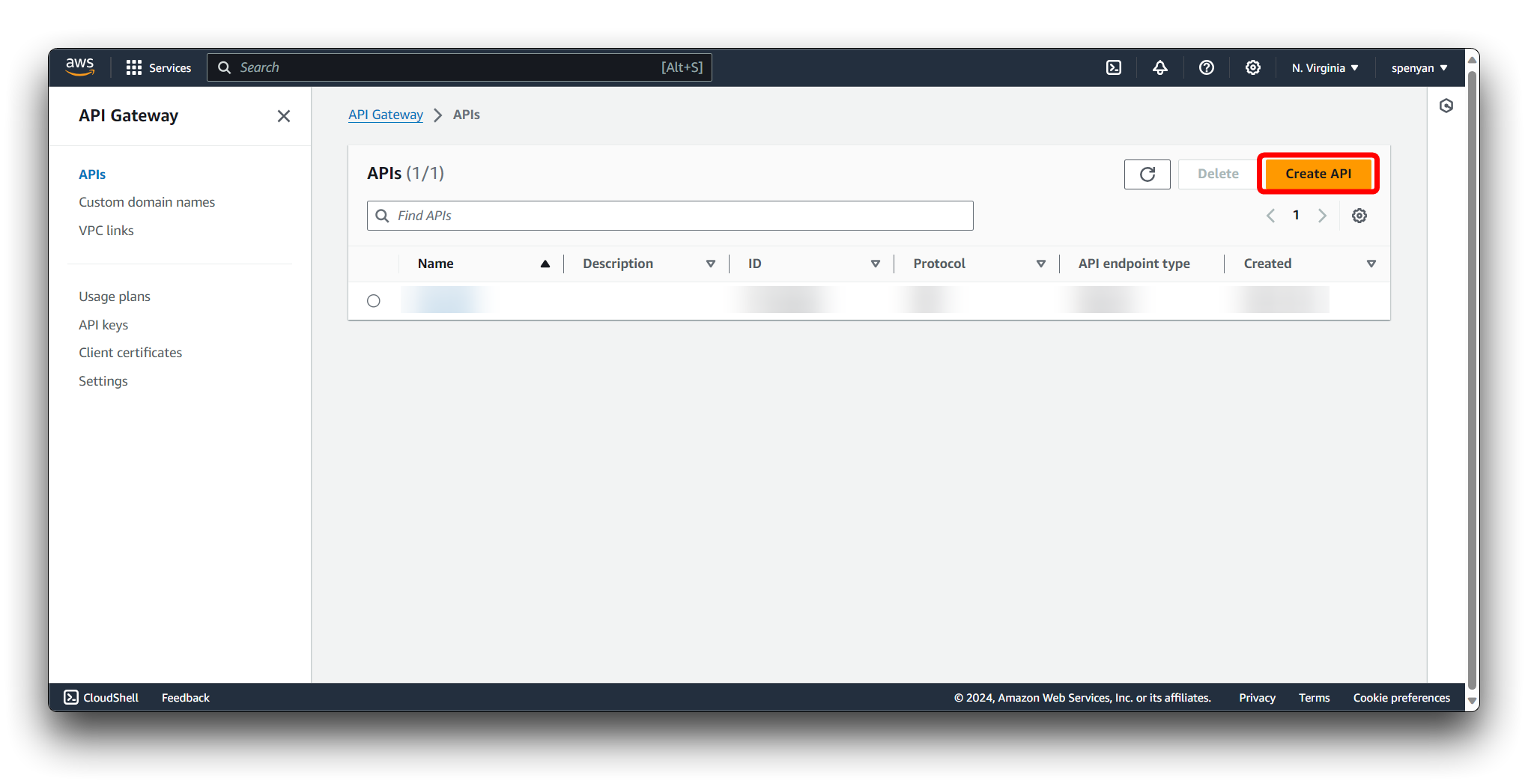1528x784 pixels.
Task: Open the notifications bell
Action: point(1160,67)
